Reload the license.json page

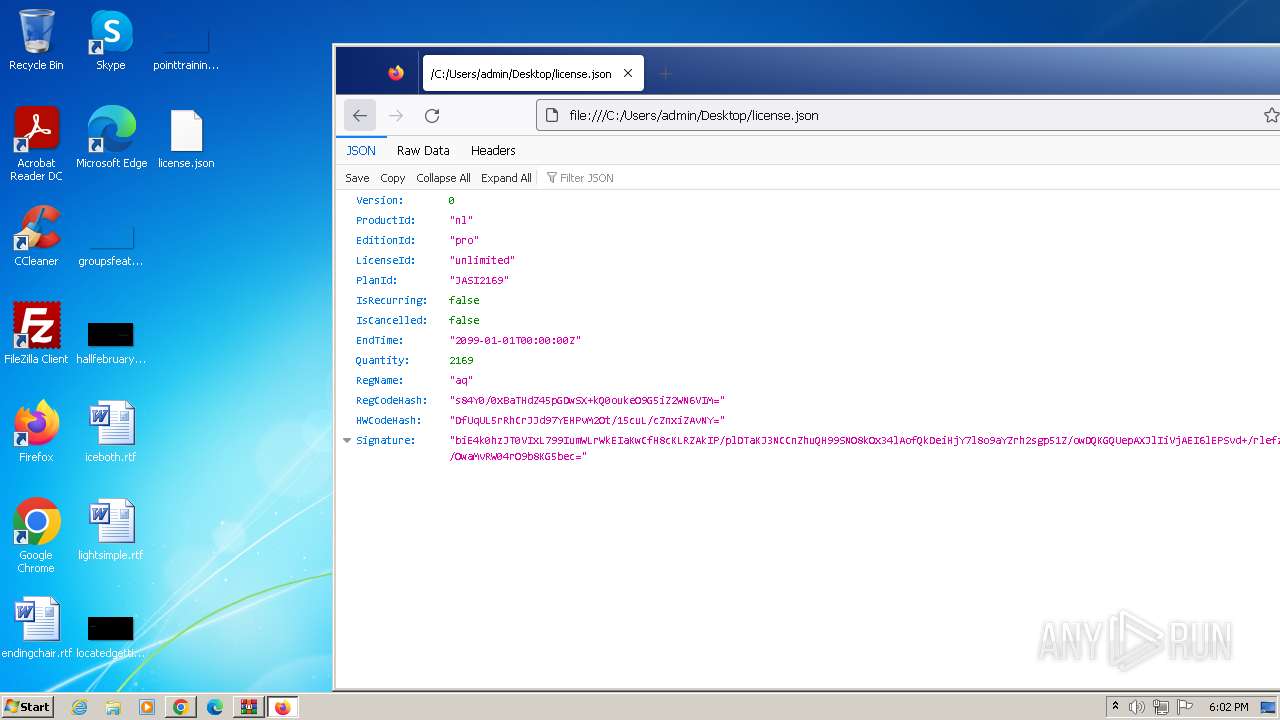click(x=432, y=115)
